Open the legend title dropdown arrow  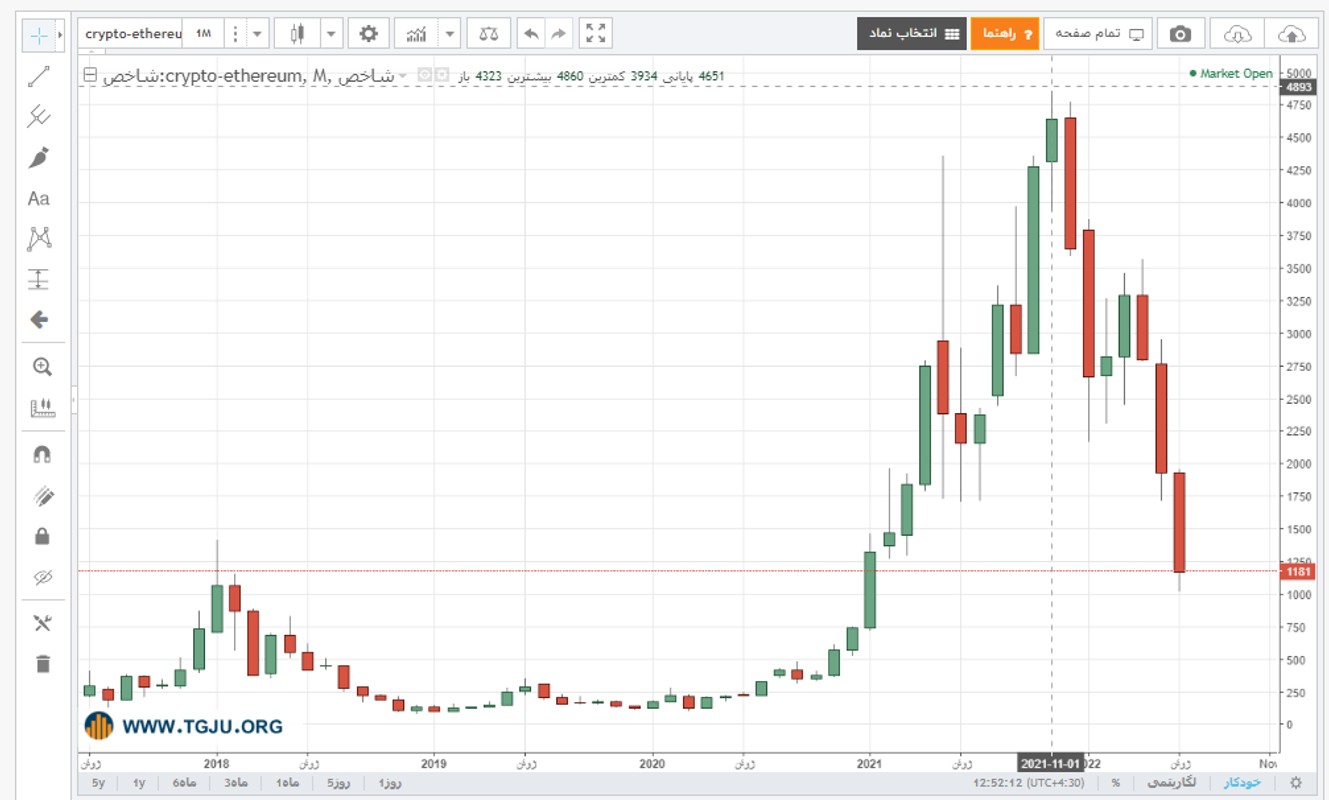coord(404,76)
